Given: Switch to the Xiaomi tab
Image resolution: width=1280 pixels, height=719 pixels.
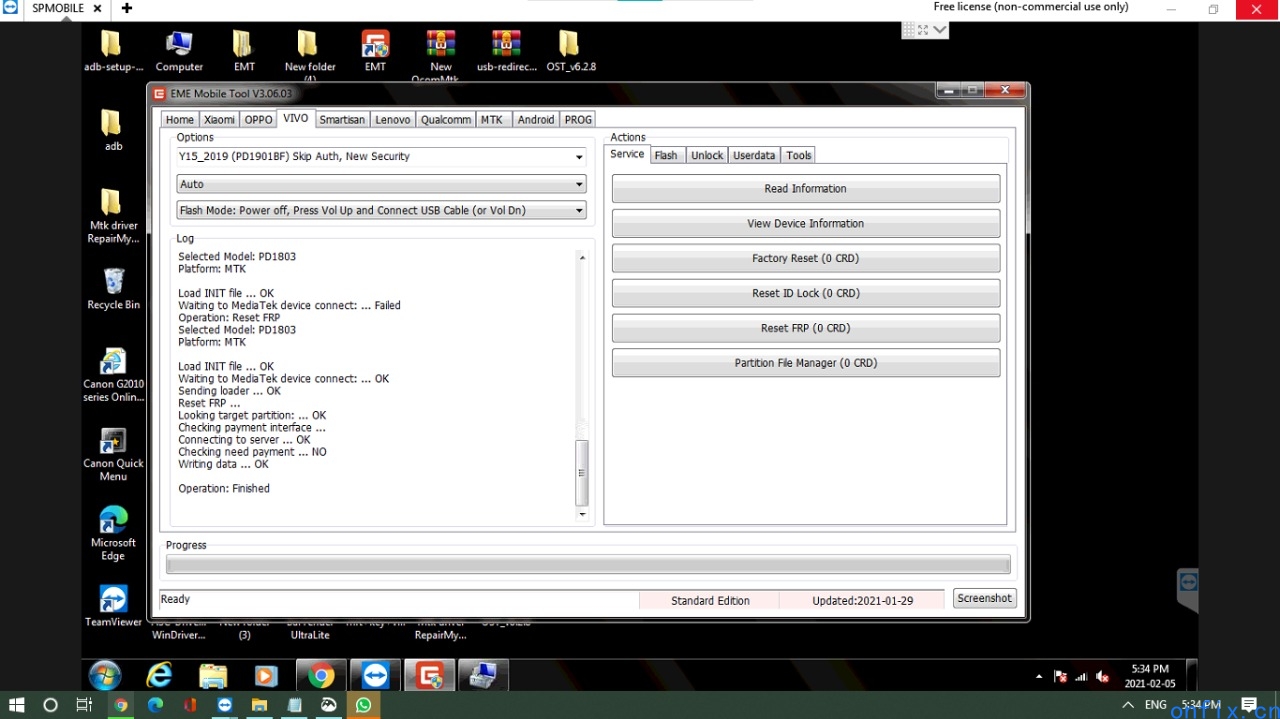Looking at the screenshot, I should click(220, 120).
